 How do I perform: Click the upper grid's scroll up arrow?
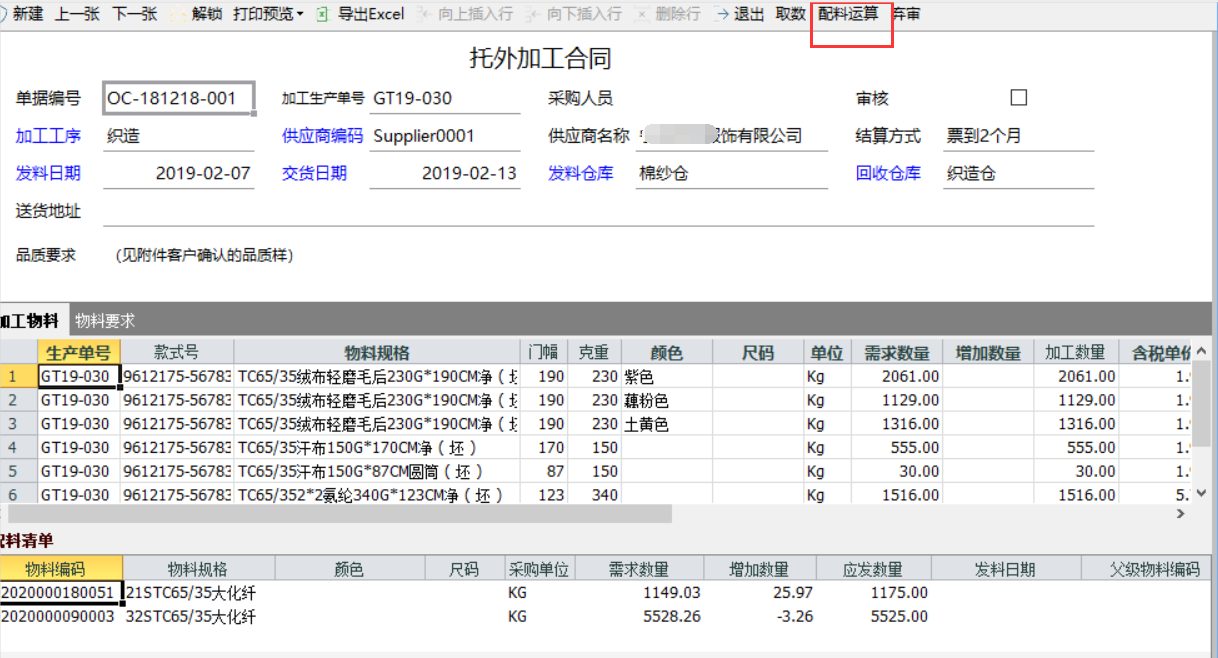1204,351
